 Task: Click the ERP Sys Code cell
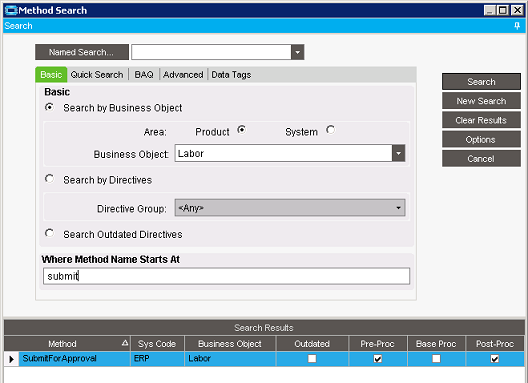click(157, 359)
